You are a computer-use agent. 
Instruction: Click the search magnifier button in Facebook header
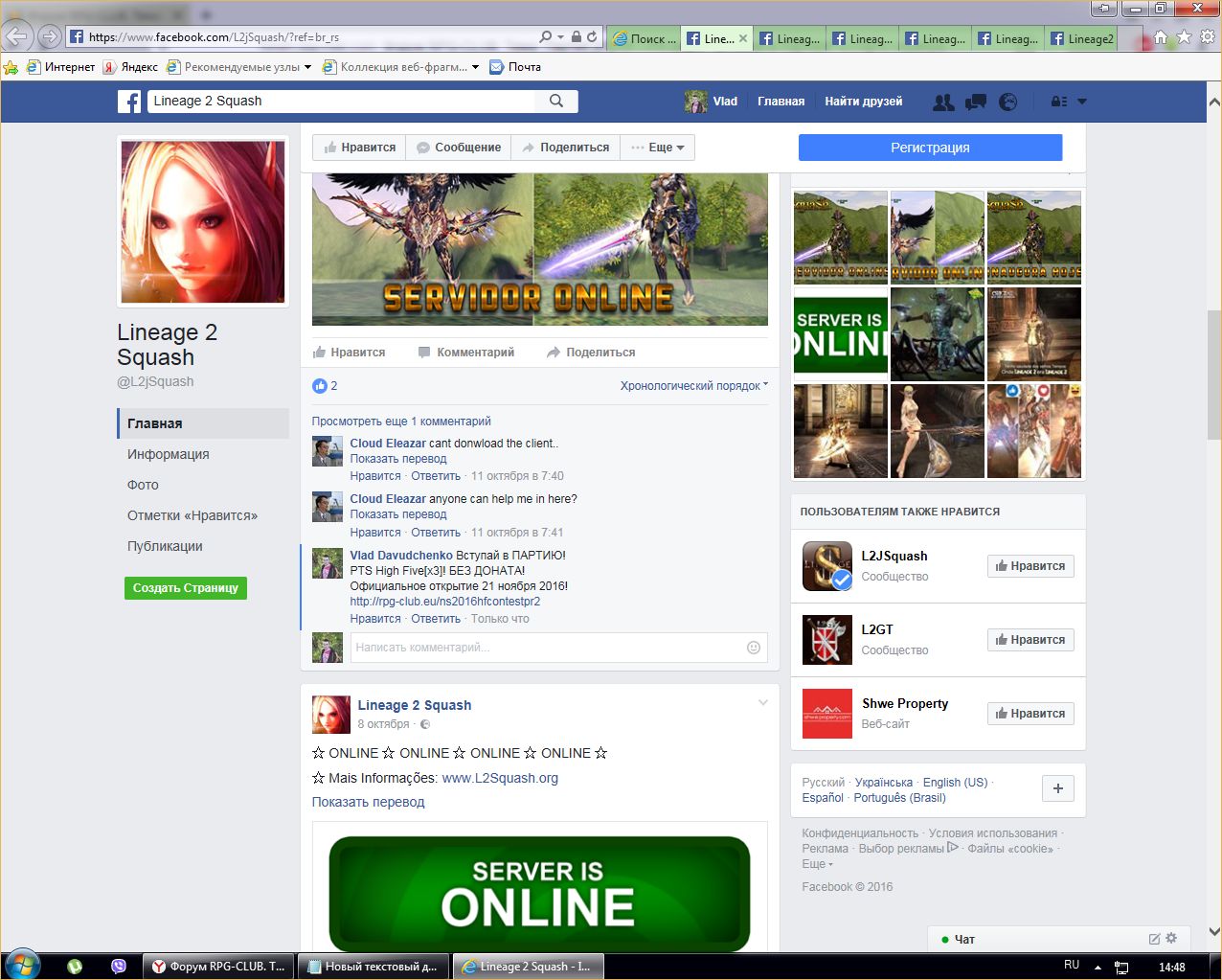(x=556, y=101)
